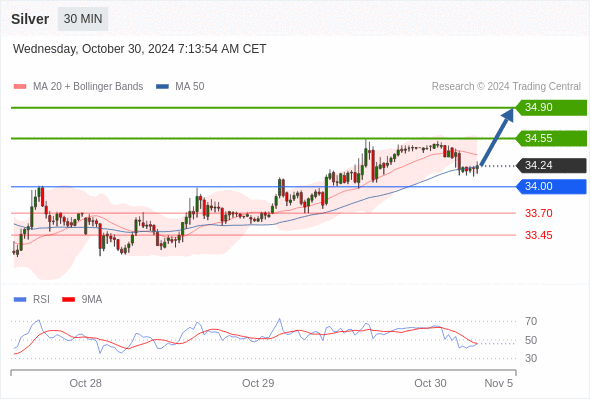Click the Nov 5 date axis label
590x400 pixels.
[x=499, y=383]
